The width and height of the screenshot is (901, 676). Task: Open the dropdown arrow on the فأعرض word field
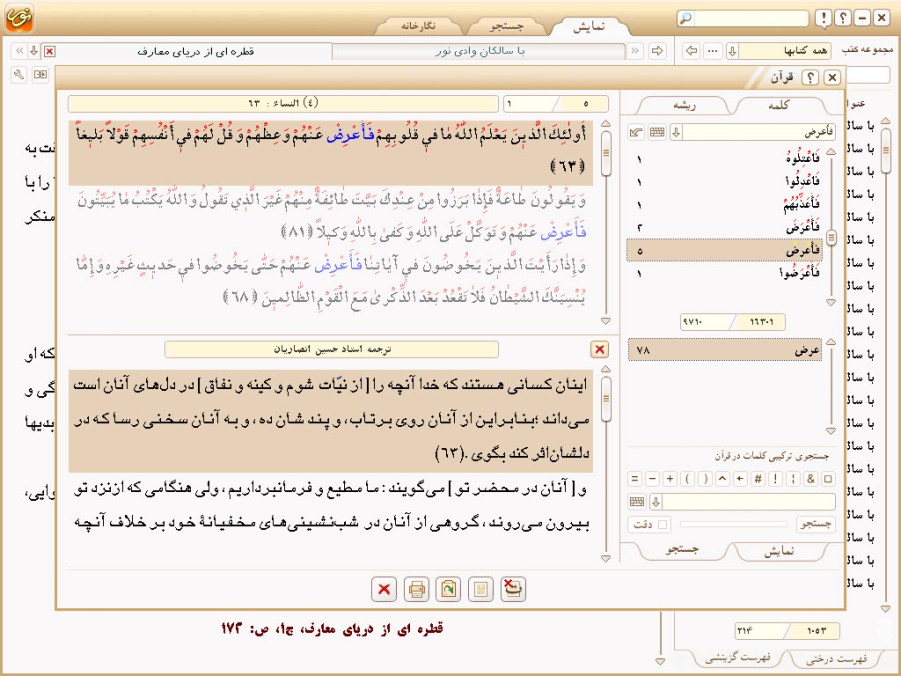click(676, 132)
